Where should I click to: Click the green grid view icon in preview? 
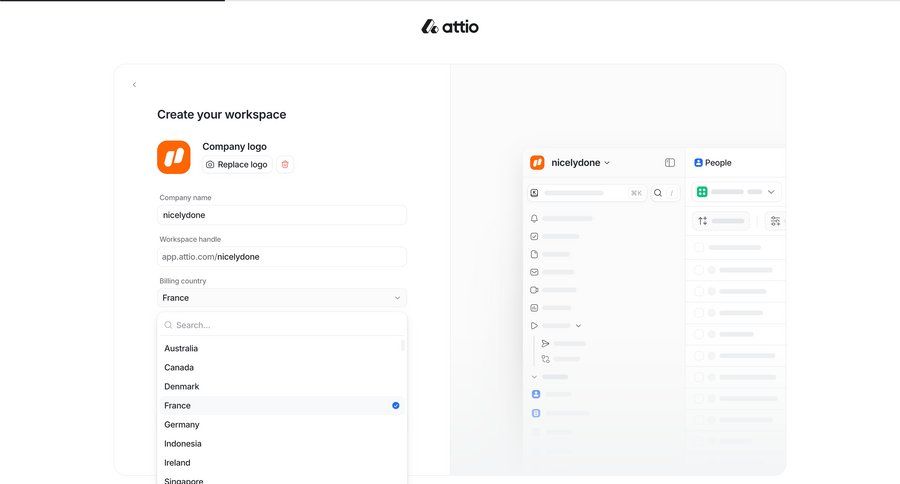pyautogui.click(x=702, y=192)
